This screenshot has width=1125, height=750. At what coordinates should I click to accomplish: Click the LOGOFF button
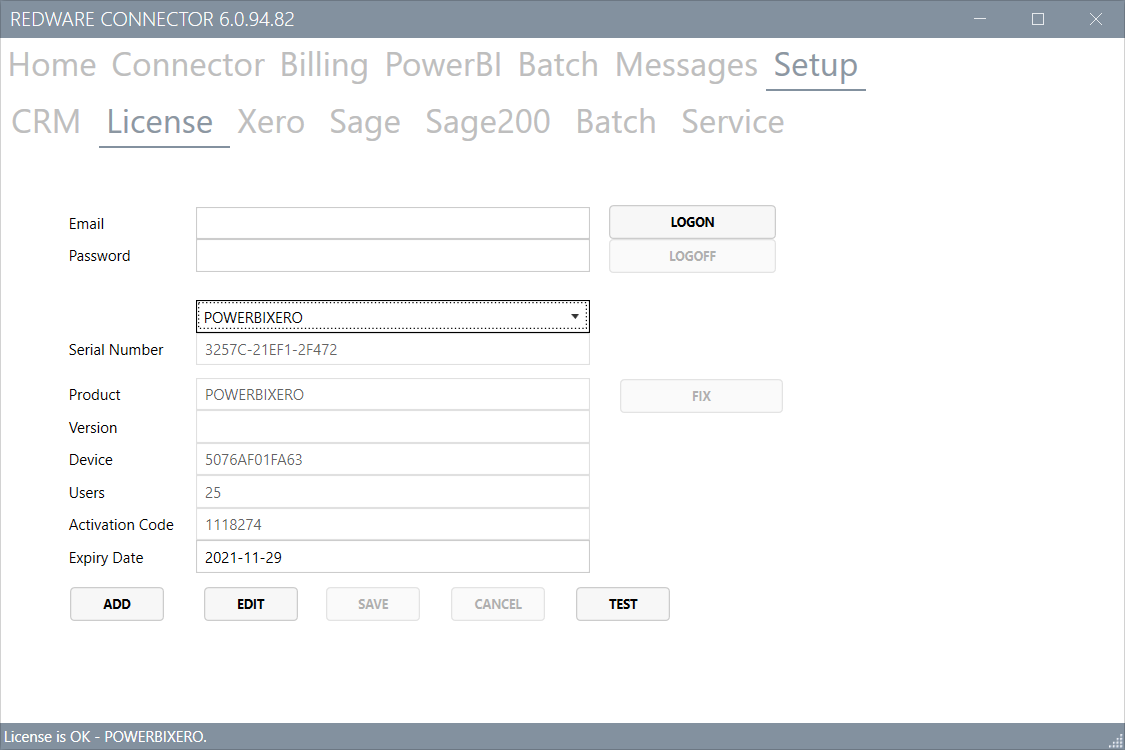(692, 256)
